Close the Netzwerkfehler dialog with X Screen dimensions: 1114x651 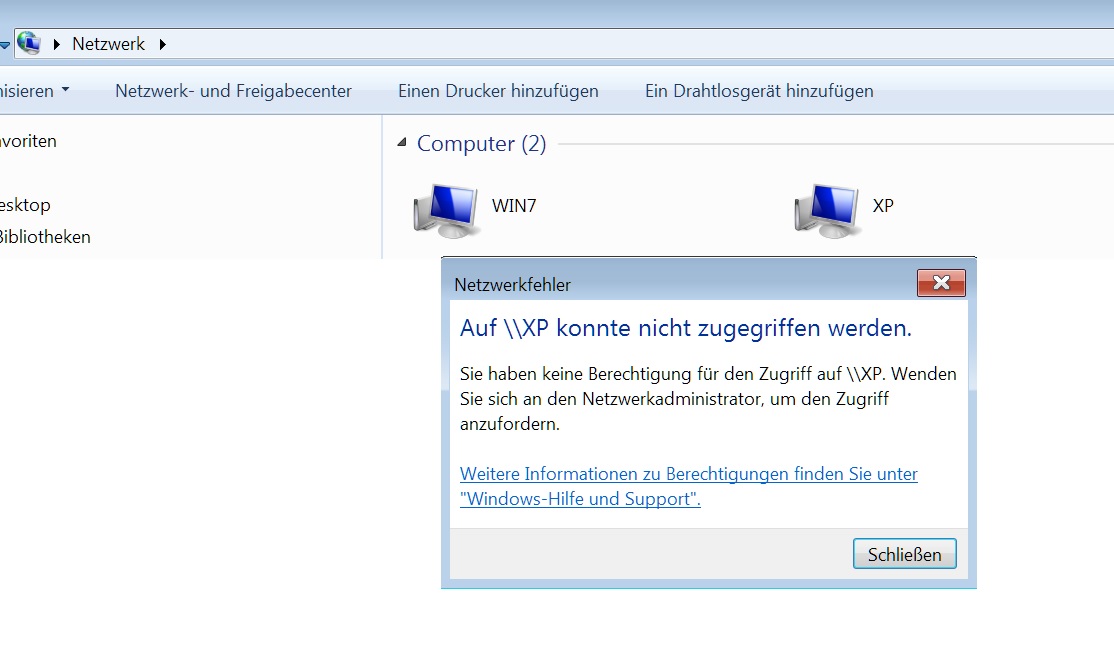[941, 283]
